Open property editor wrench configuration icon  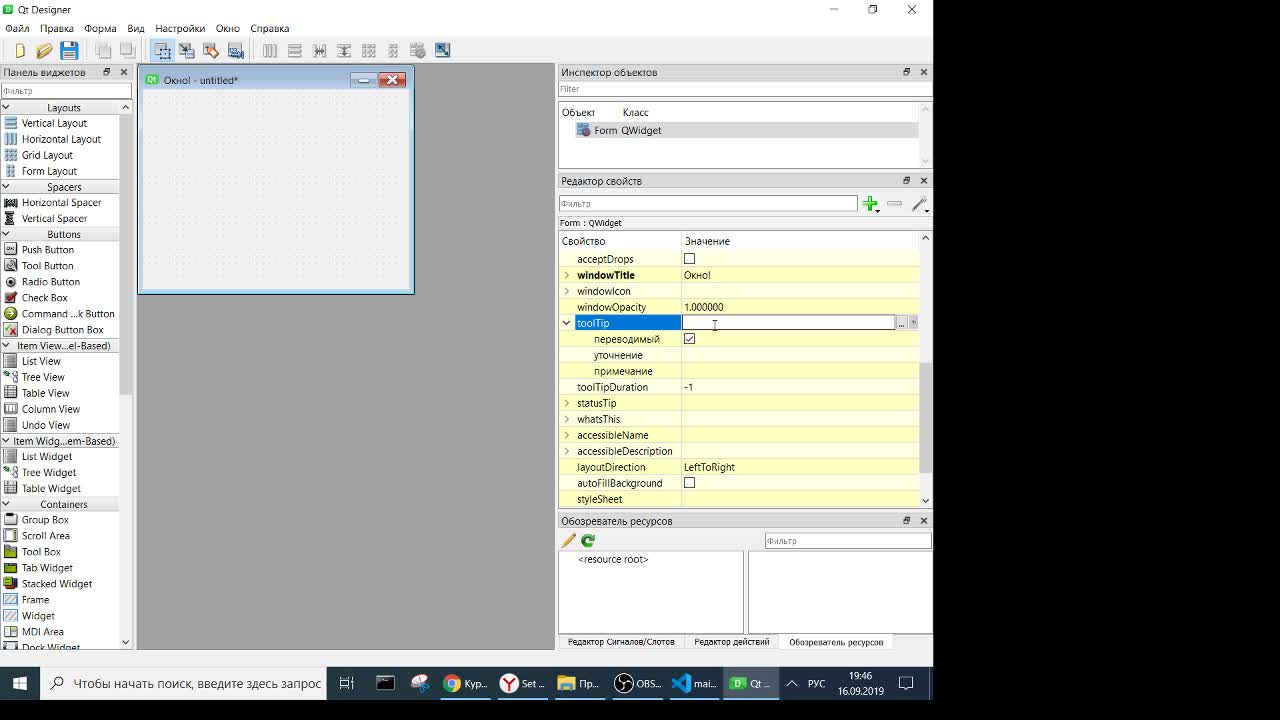pyautogui.click(x=920, y=204)
